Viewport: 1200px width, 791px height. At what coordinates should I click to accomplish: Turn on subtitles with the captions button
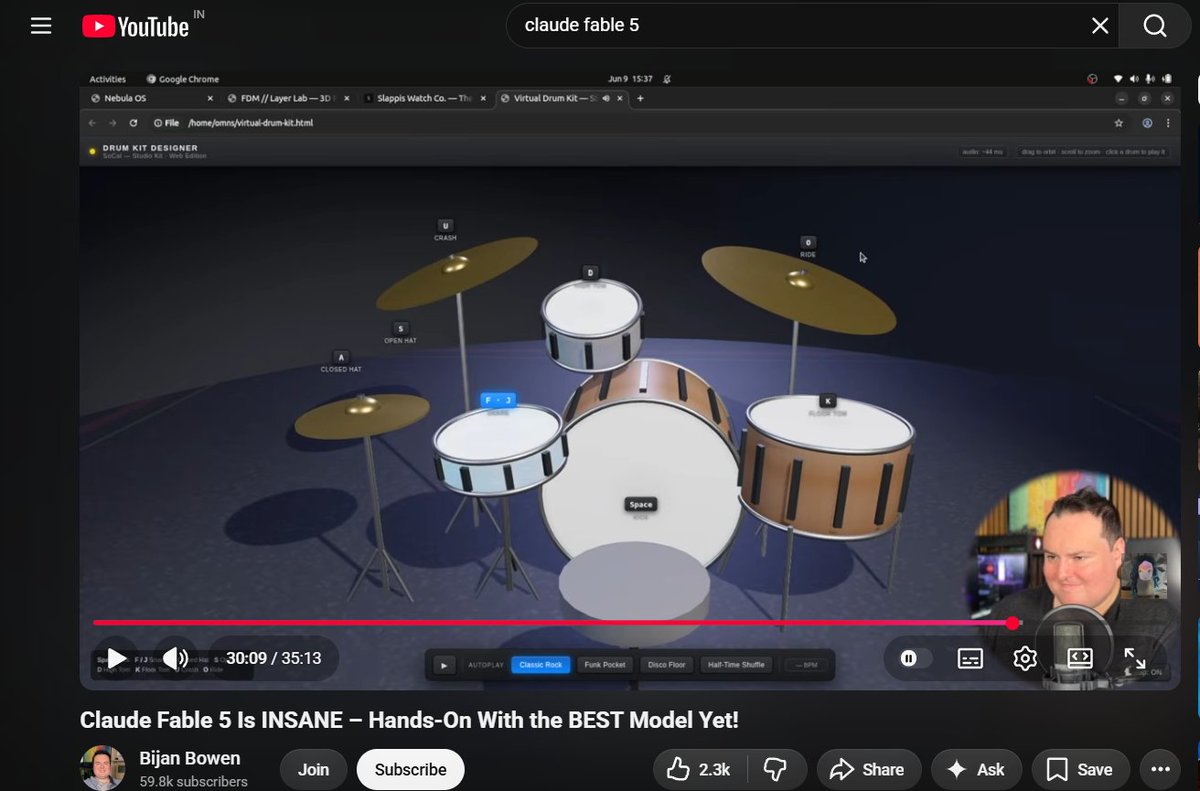coord(969,658)
